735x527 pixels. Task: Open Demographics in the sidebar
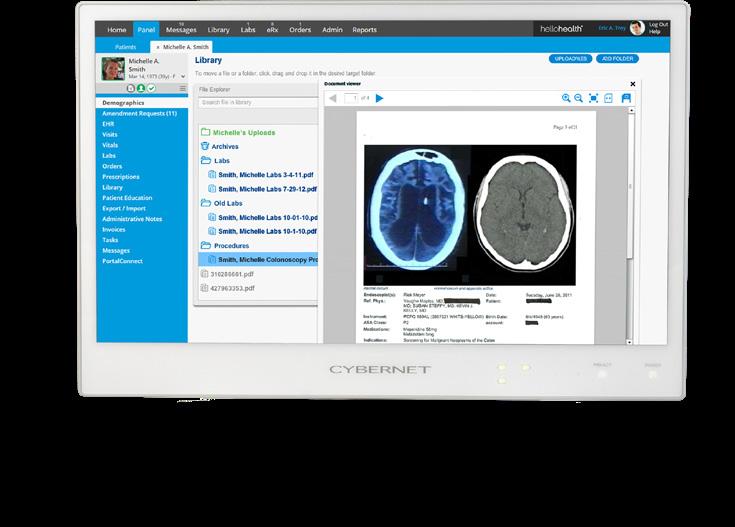tap(142, 103)
